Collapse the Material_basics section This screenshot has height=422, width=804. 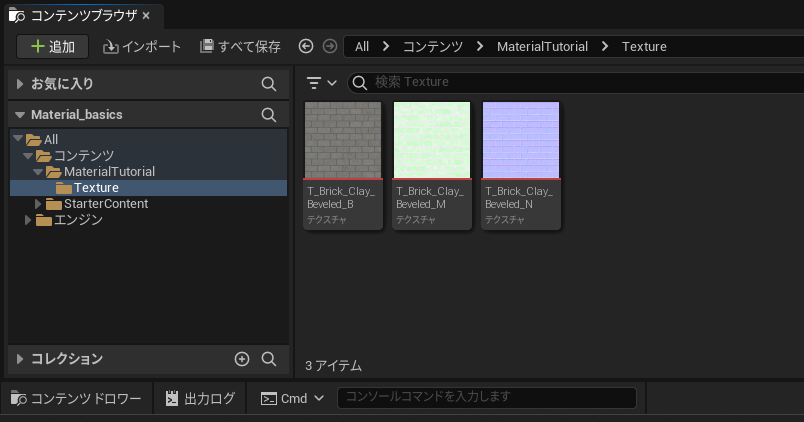[20, 115]
